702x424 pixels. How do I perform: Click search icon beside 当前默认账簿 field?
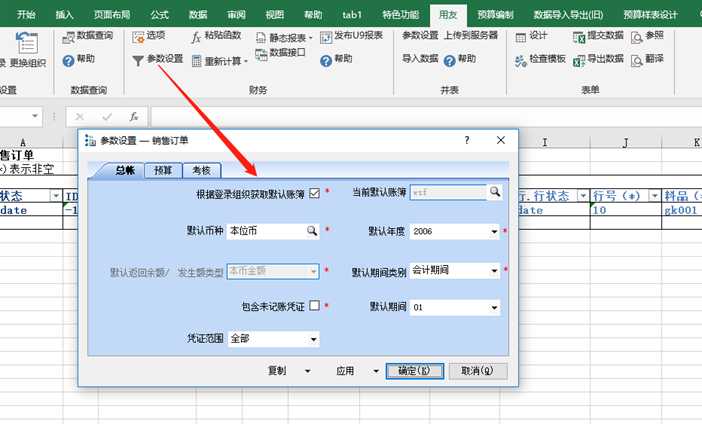pyautogui.click(x=495, y=192)
